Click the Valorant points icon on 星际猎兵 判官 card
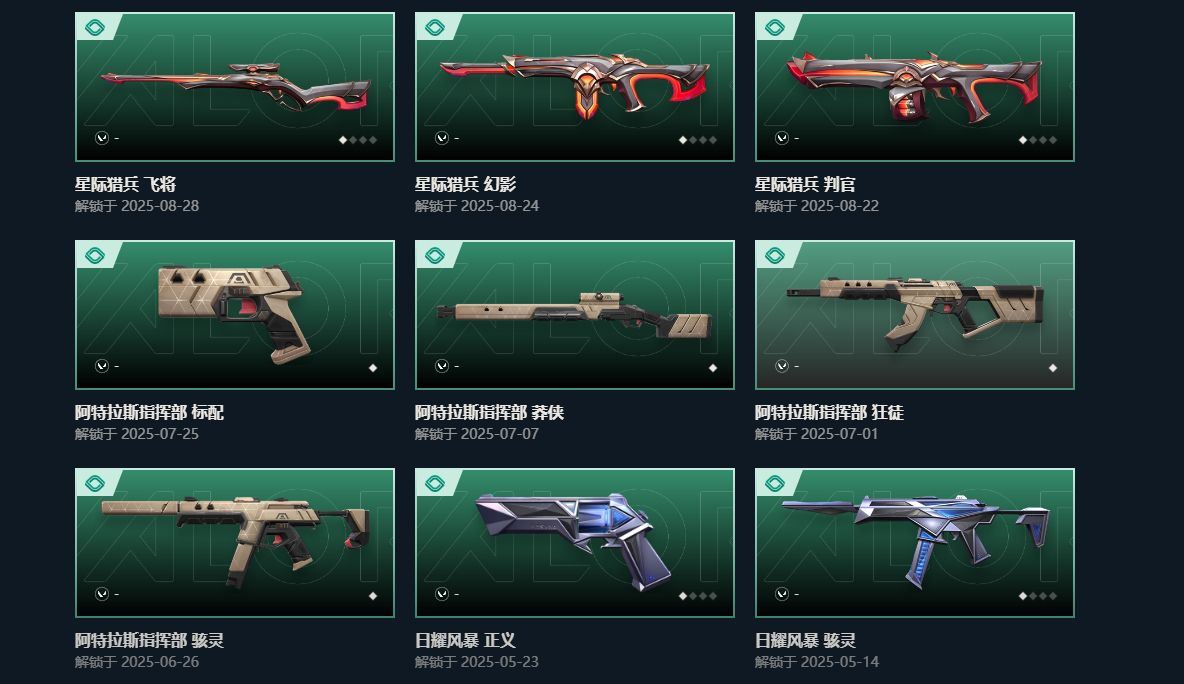1184x684 pixels. (x=782, y=138)
